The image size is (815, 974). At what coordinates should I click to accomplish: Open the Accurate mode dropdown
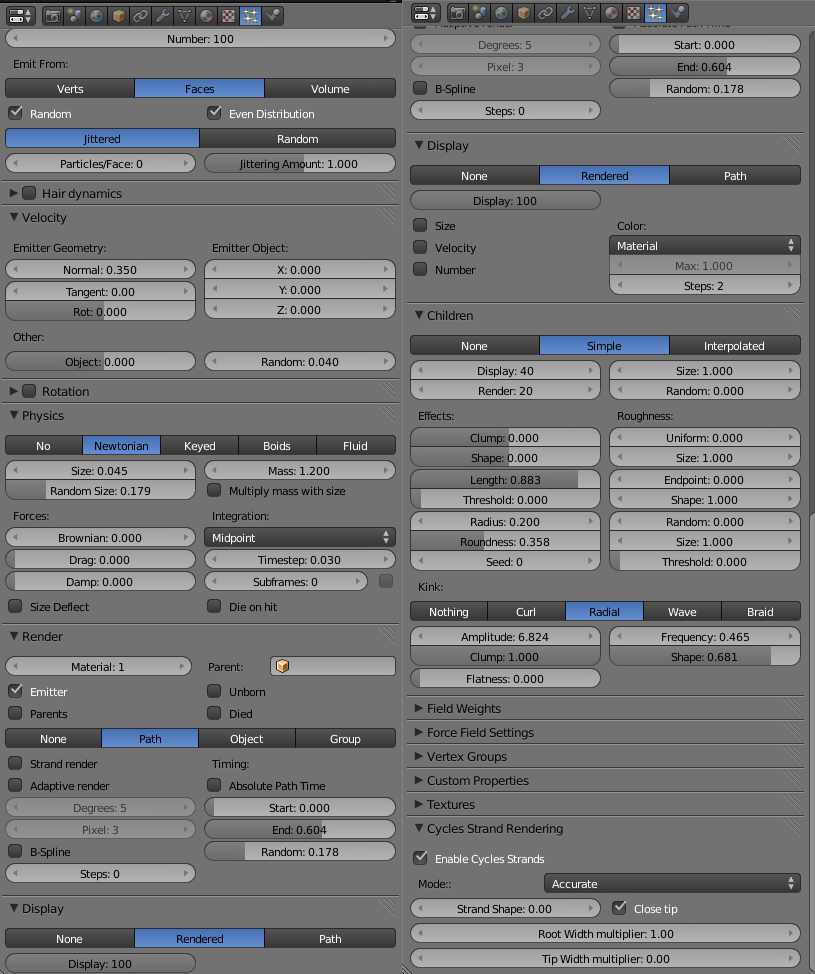click(672, 883)
